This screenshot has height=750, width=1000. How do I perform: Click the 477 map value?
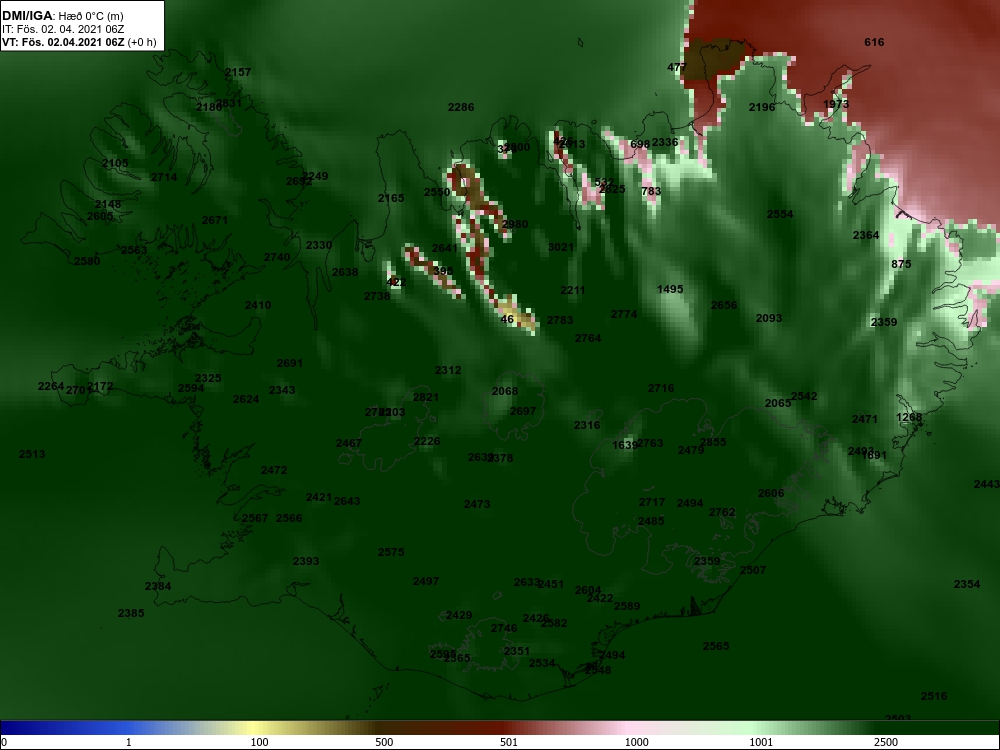click(677, 67)
